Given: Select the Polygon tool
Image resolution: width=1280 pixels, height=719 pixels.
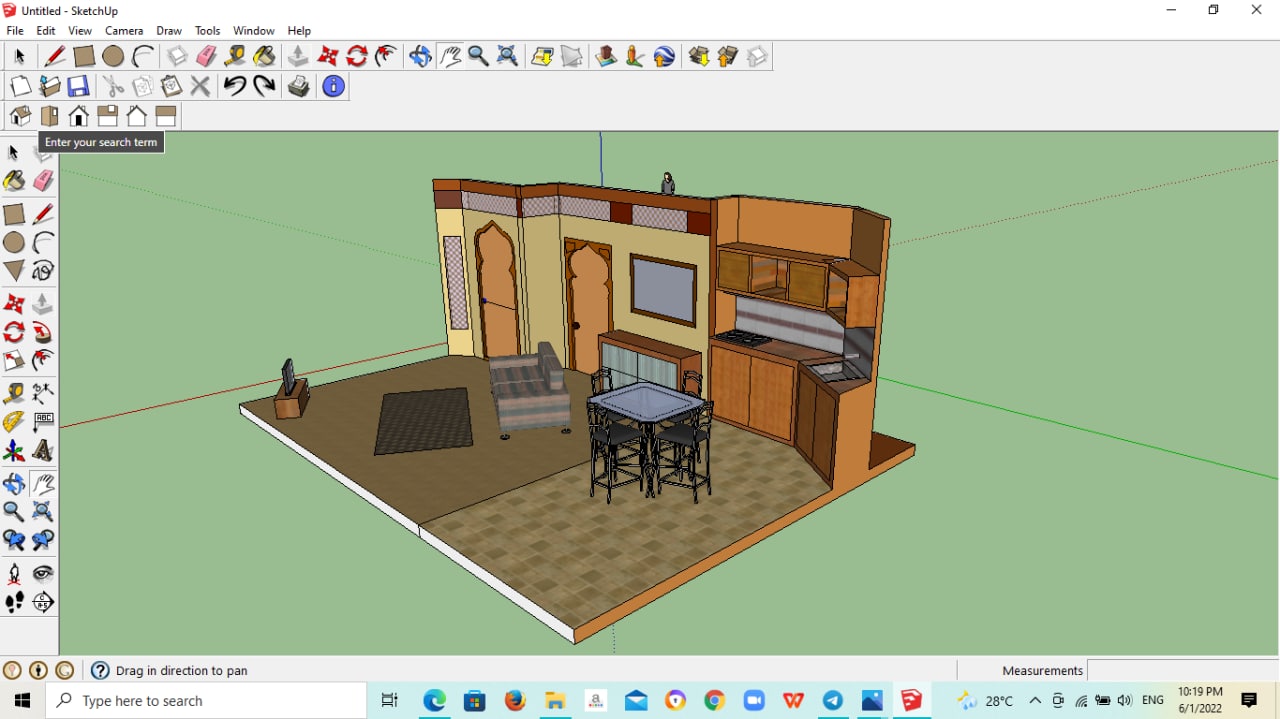Looking at the screenshot, I should pos(14,271).
